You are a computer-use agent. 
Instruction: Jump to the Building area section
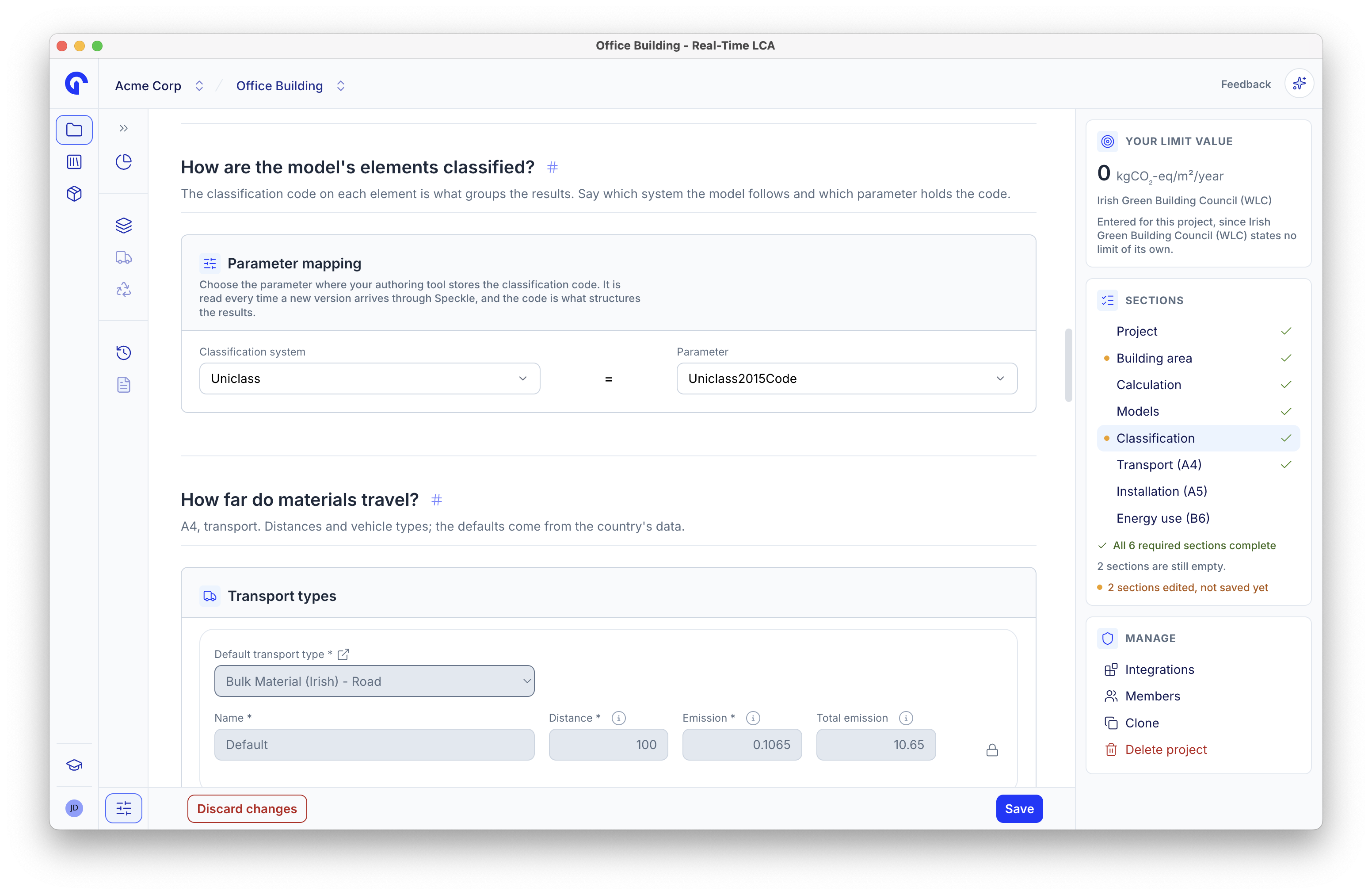(1198, 358)
